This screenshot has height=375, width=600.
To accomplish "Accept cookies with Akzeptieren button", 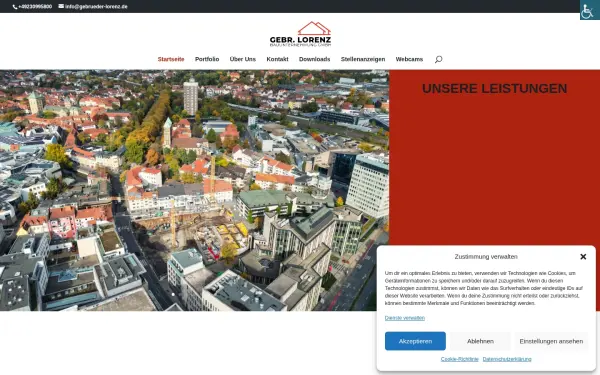I will click(x=415, y=341).
